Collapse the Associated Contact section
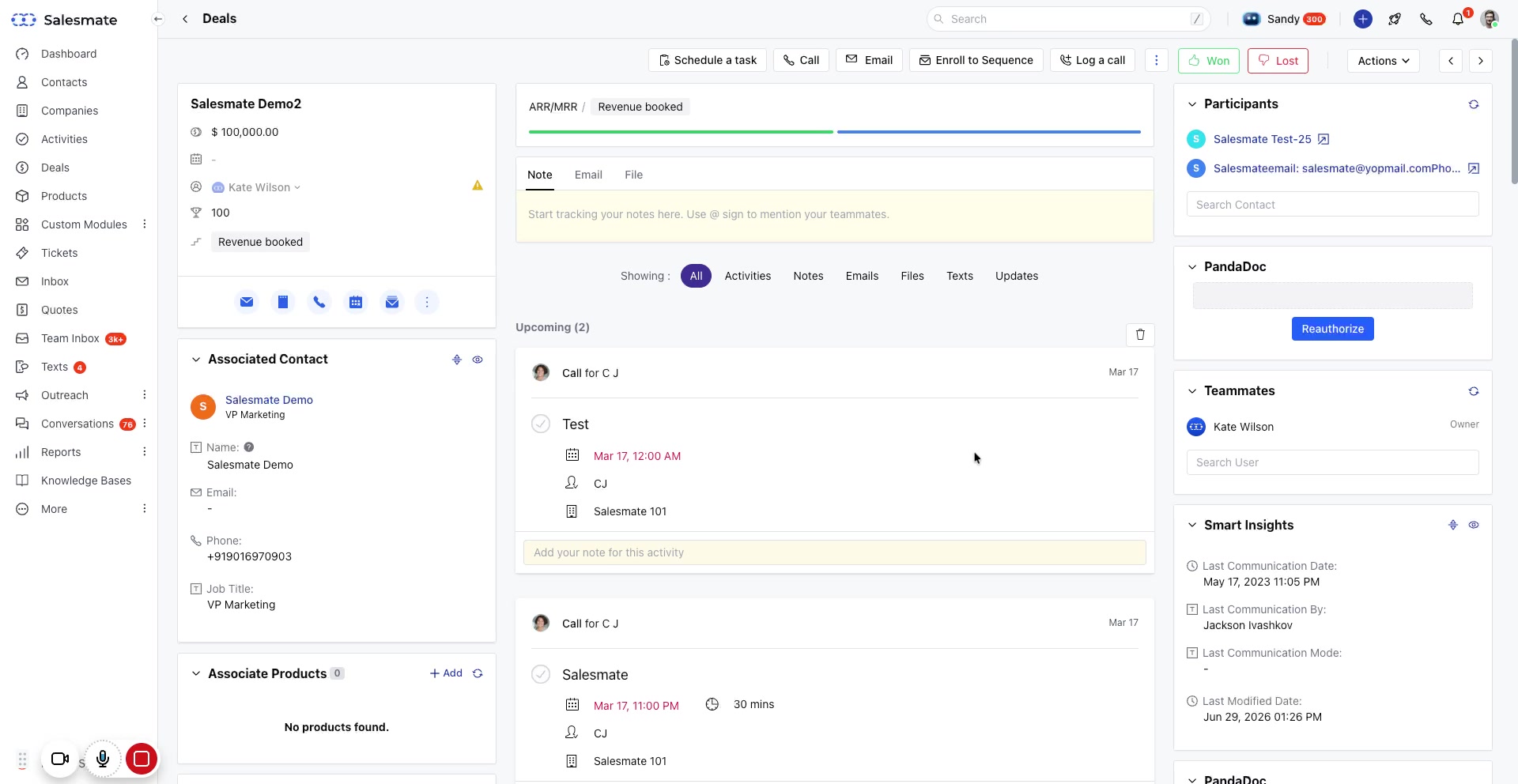The height and width of the screenshot is (784, 1518). pyautogui.click(x=196, y=360)
